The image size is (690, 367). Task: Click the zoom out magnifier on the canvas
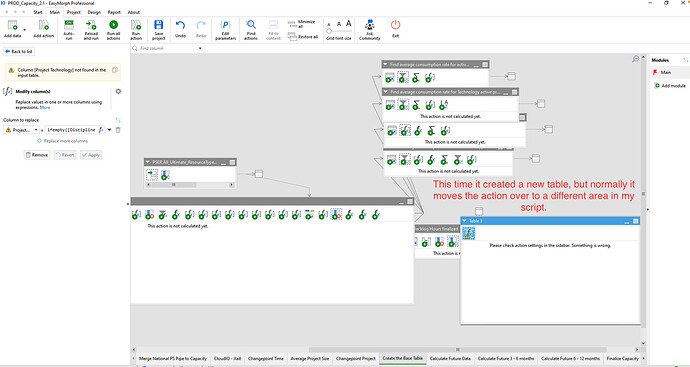click(635, 59)
